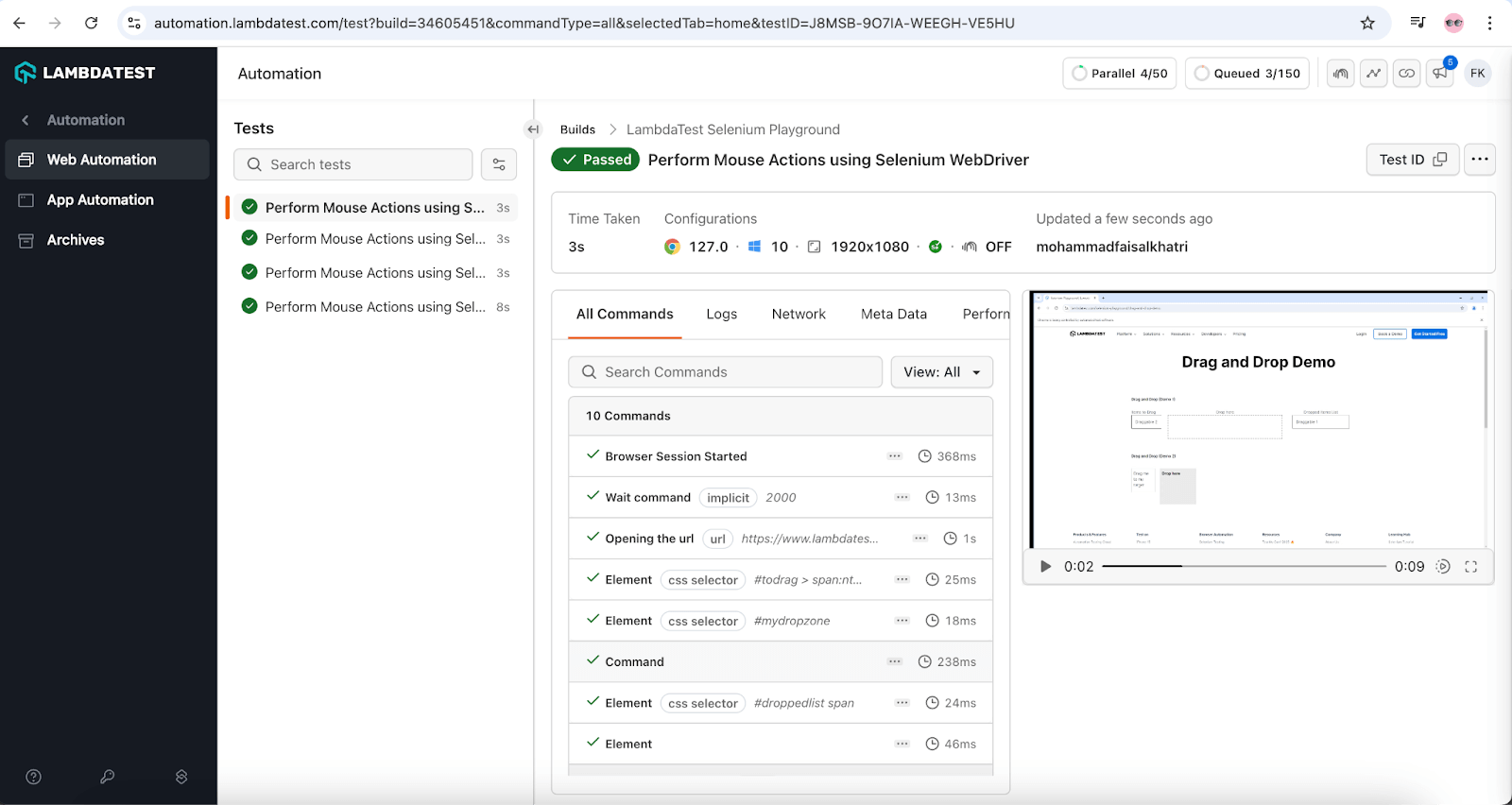Switch to the Network tab
Image resolution: width=1512 pixels, height=805 pixels.
click(799, 315)
